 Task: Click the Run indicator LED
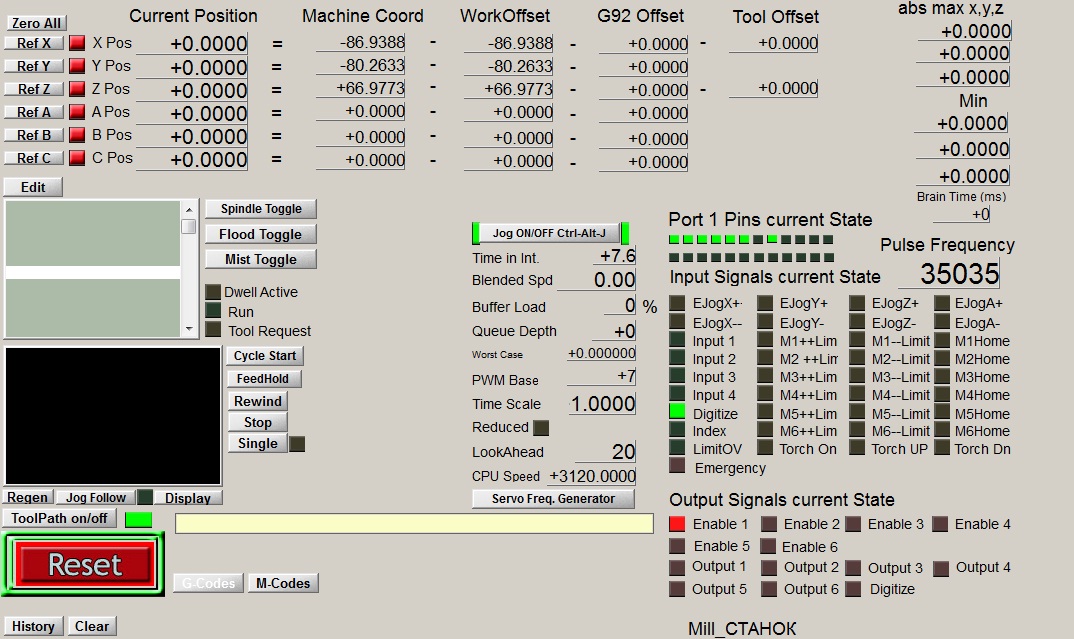213,311
